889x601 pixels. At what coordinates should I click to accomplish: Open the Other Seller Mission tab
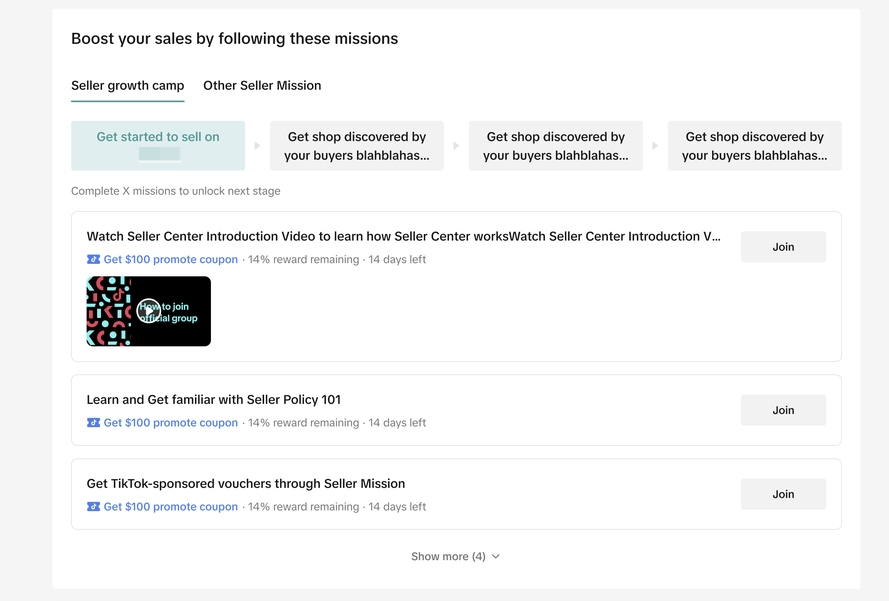coord(262,86)
